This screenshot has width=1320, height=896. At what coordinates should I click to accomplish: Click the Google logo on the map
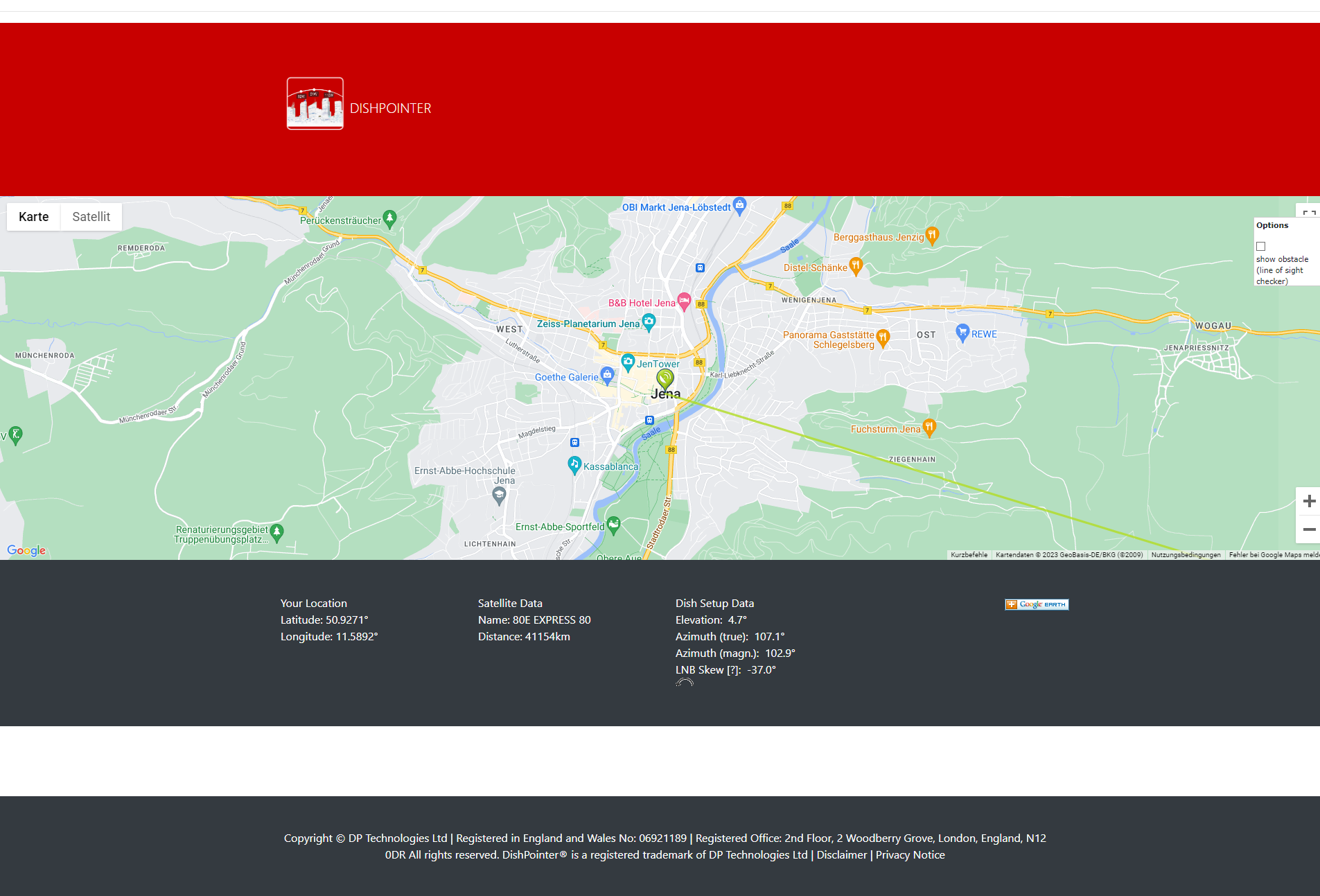[26, 550]
